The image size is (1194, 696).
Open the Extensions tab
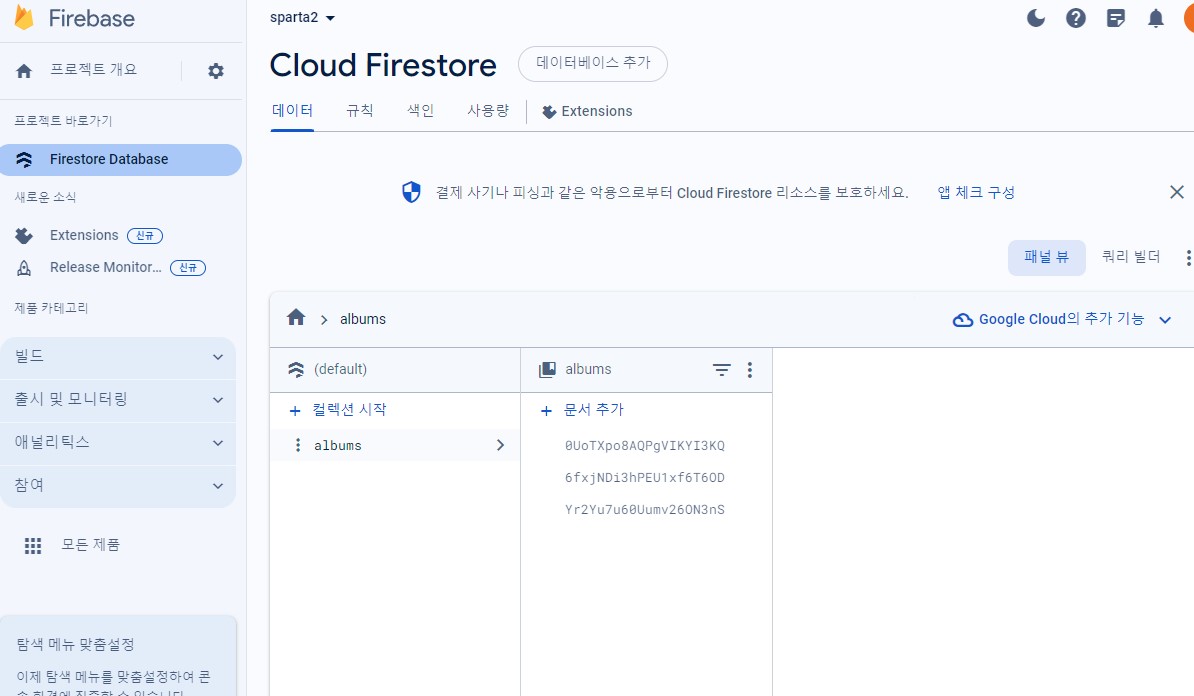[587, 111]
